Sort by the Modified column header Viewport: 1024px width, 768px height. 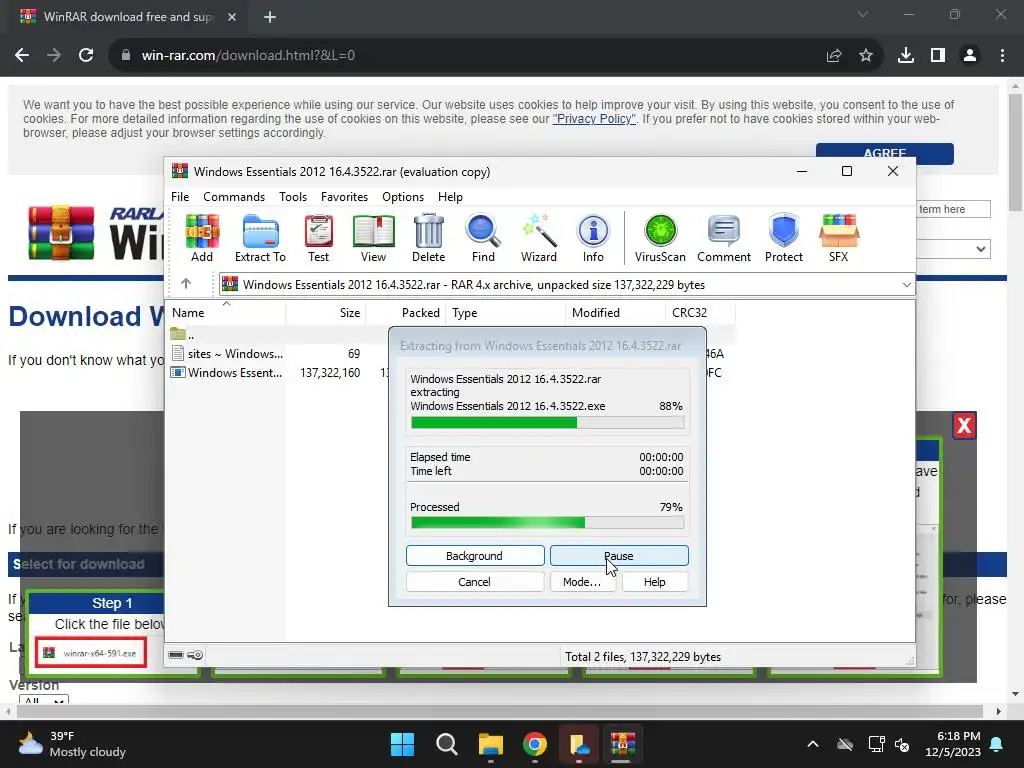click(x=615, y=313)
